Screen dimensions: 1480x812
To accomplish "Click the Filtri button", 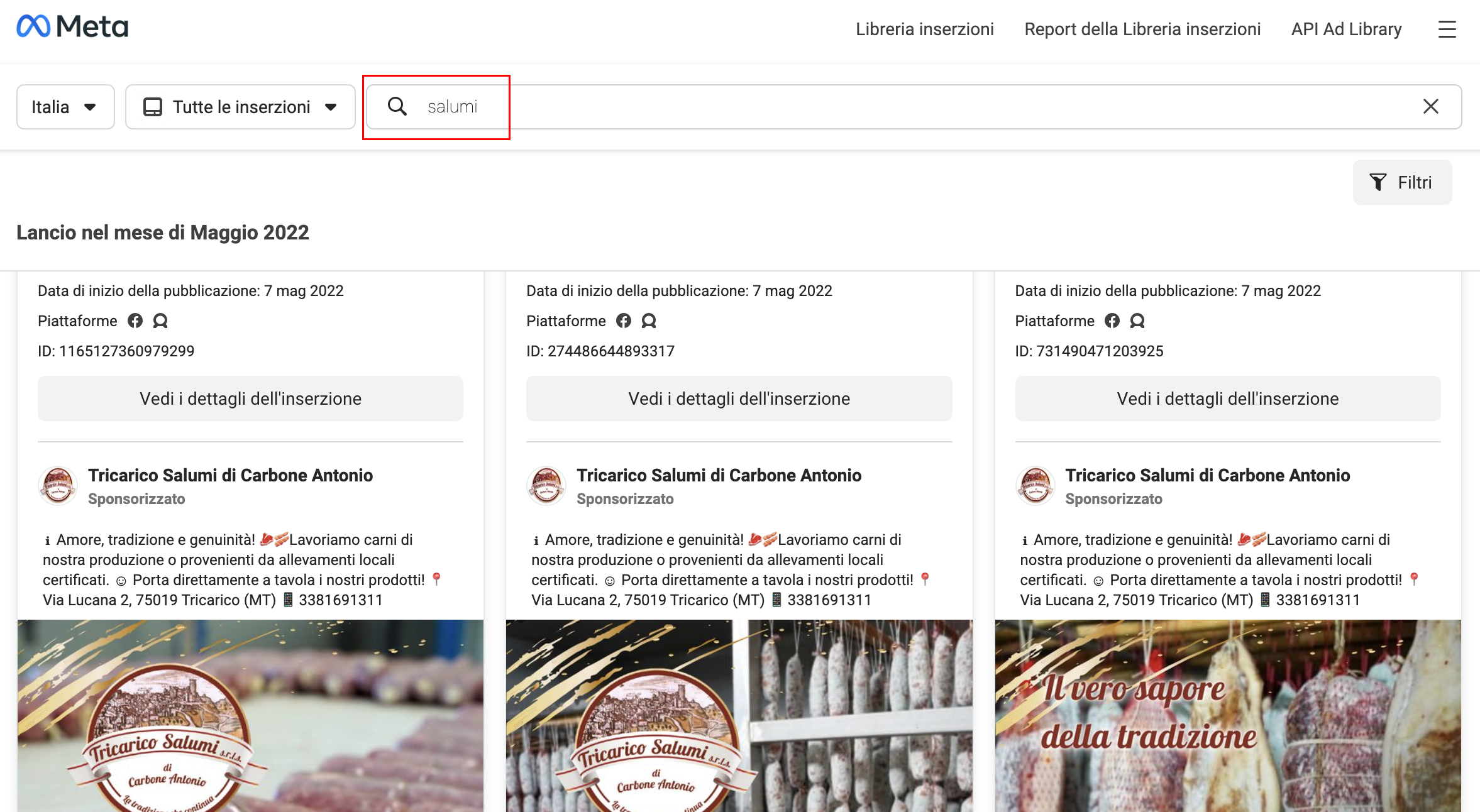I will point(1402,182).
